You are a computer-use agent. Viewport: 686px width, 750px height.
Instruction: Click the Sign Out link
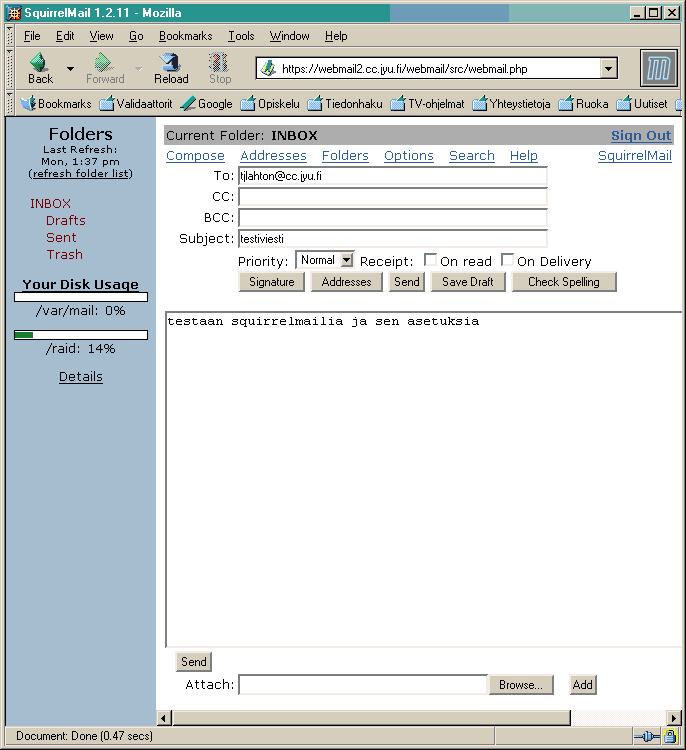pyautogui.click(x=641, y=135)
